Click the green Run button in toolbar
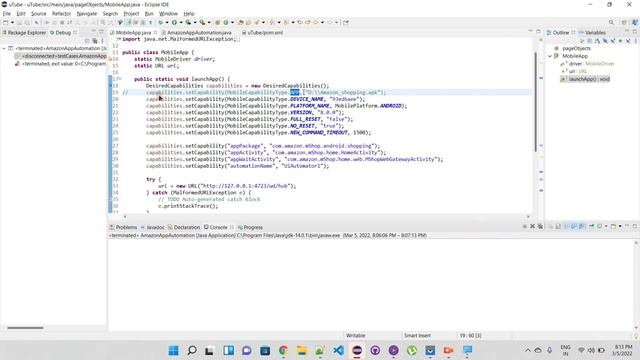 174,22
